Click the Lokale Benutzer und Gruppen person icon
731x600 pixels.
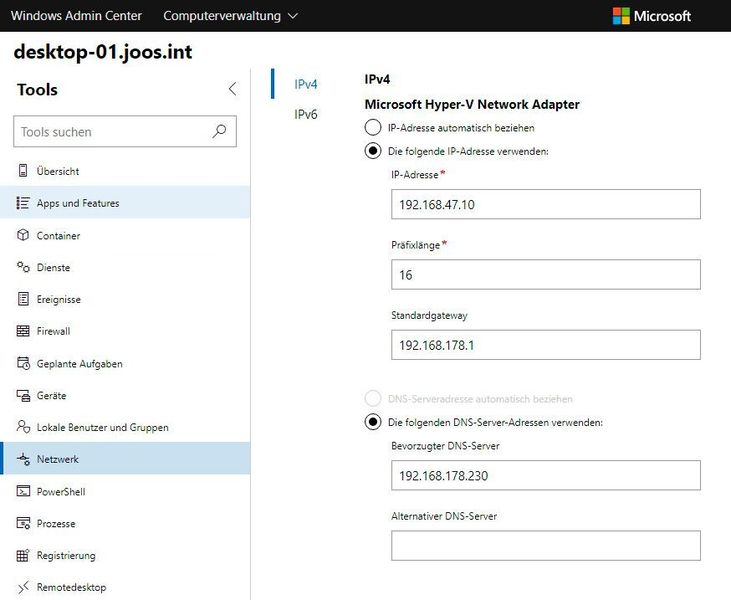(x=23, y=427)
